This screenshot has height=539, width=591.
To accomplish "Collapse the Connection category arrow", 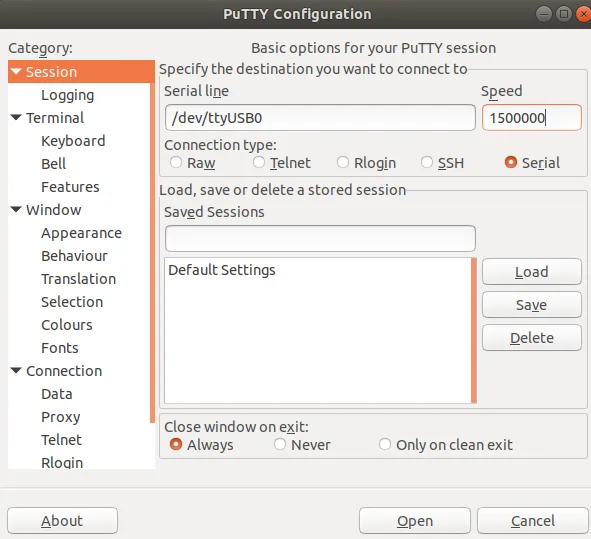I will 16,371.
